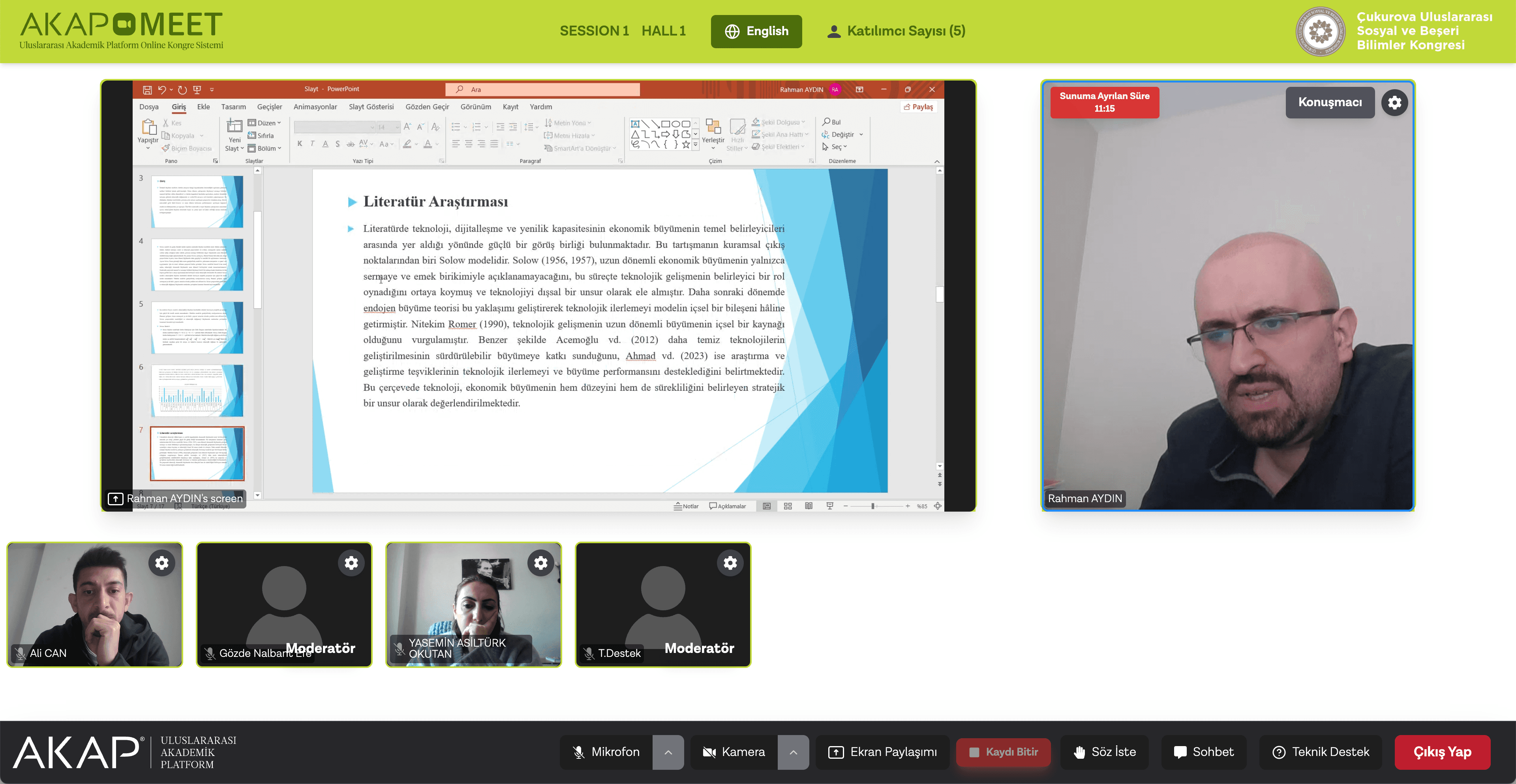This screenshot has width=1516, height=784.
Task: Open the Seç selection dropdown
Action: [x=835, y=147]
